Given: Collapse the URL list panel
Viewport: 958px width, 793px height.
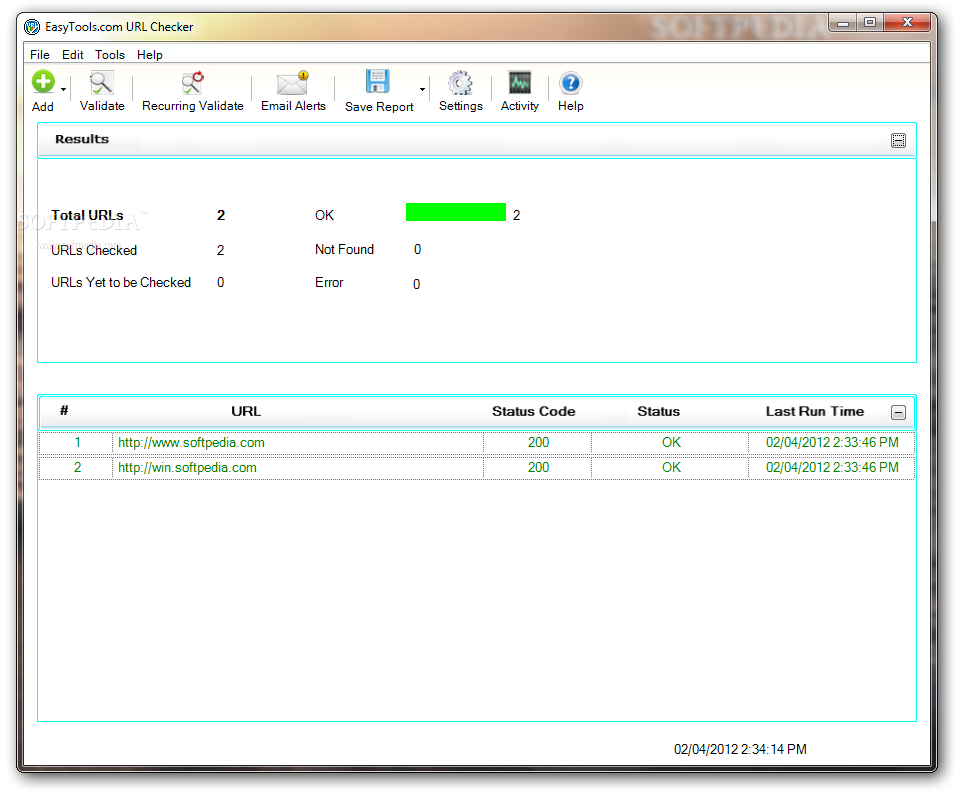Looking at the screenshot, I should (898, 412).
